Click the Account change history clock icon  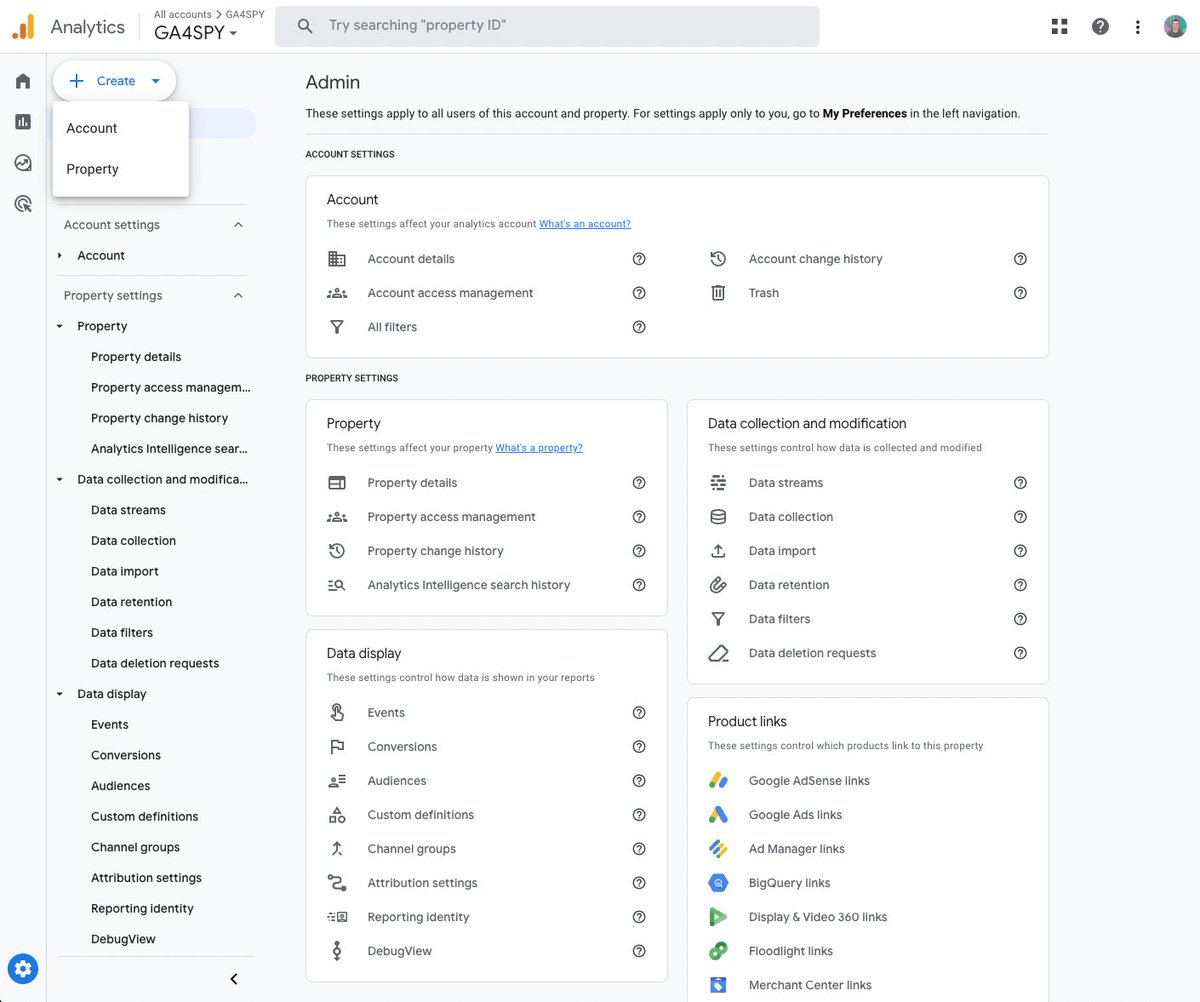coord(718,259)
